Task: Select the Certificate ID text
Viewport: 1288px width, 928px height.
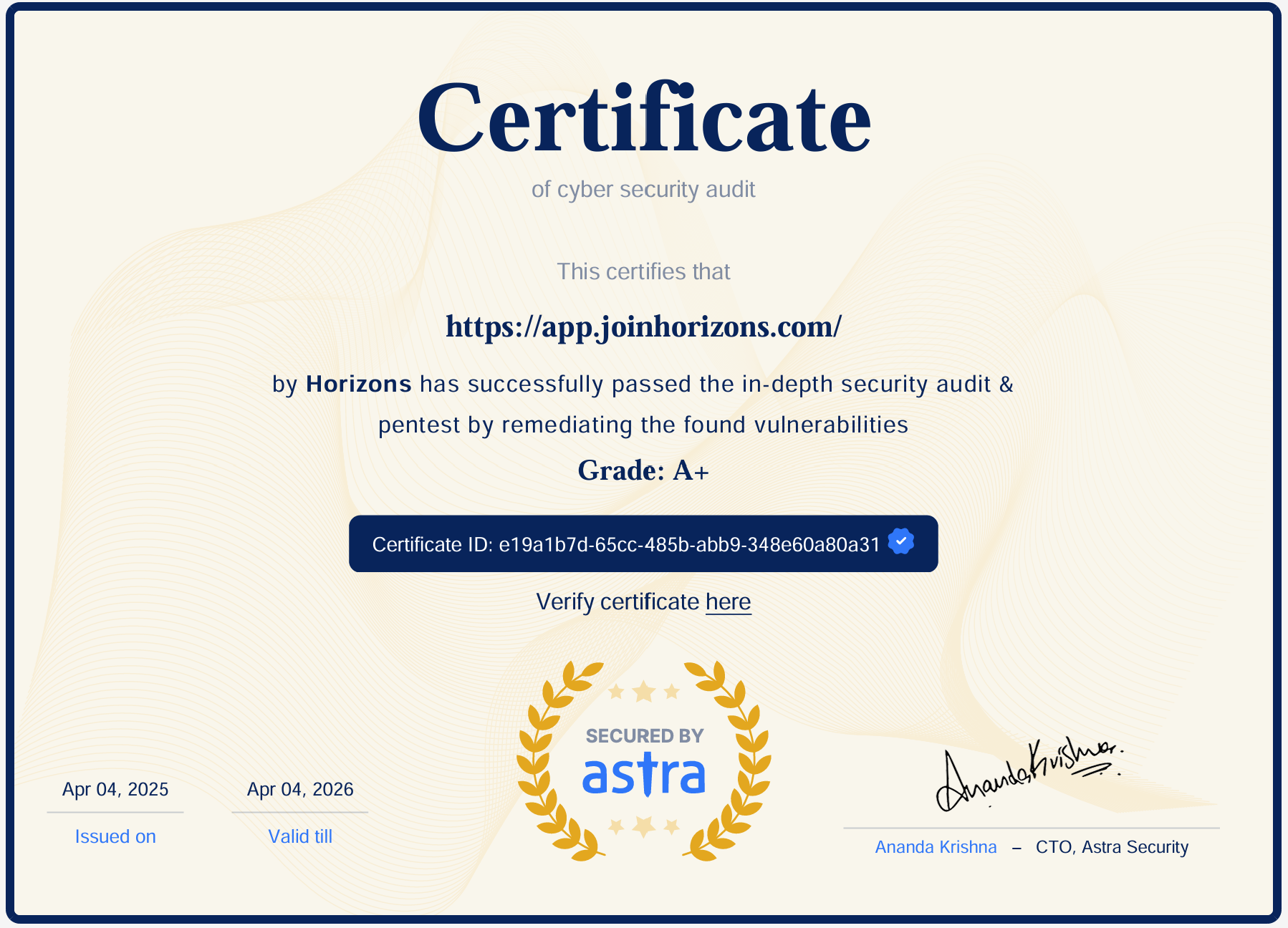Action: click(625, 545)
